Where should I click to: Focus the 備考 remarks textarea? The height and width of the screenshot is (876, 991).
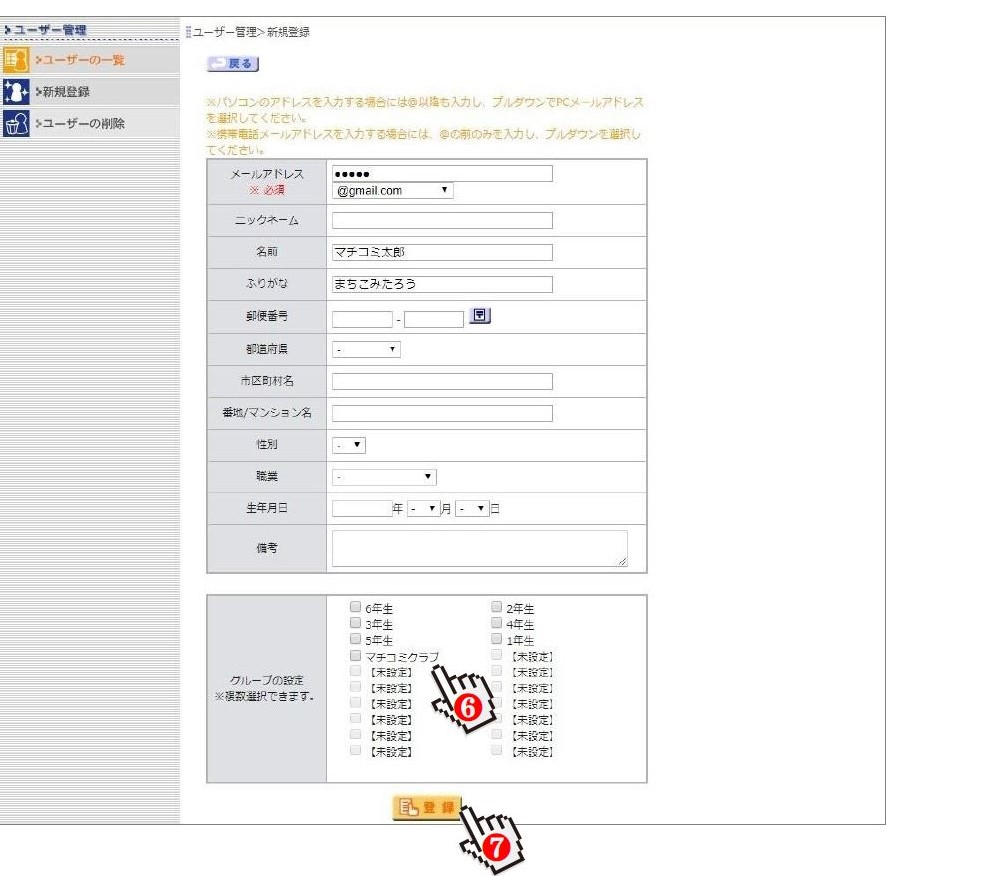(x=479, y=548)
